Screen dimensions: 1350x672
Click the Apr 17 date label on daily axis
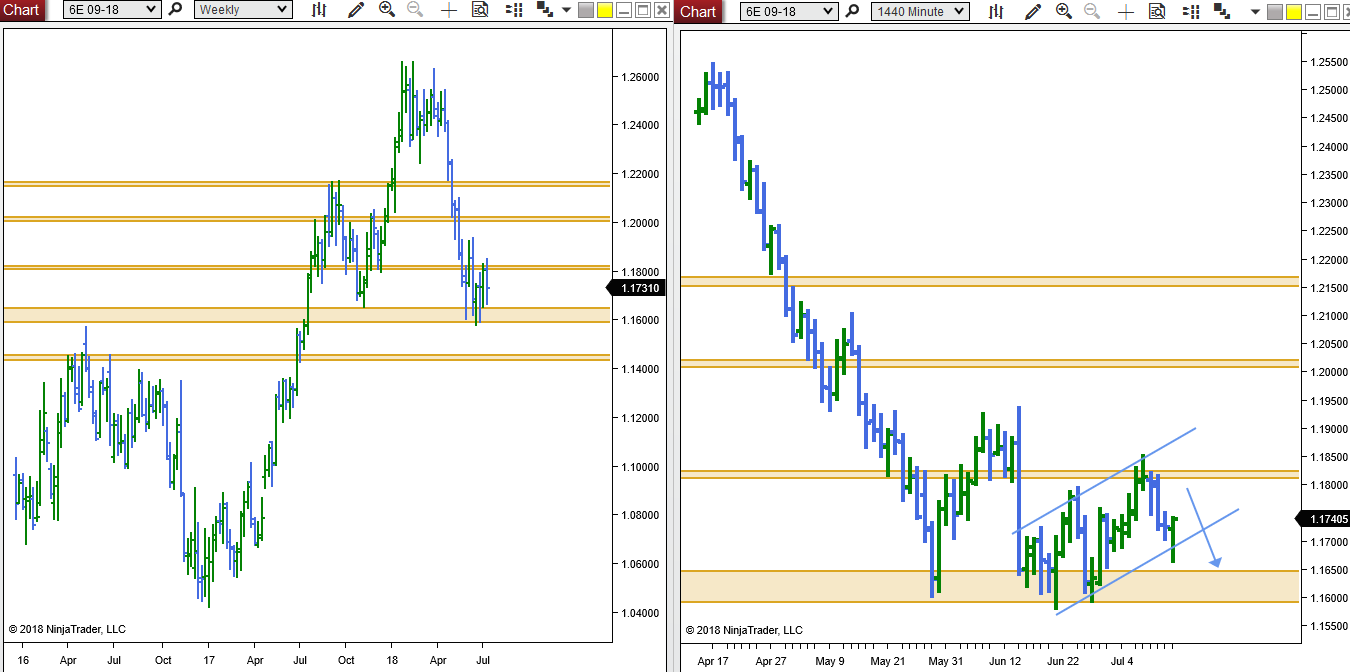click(x=713, y=661)
